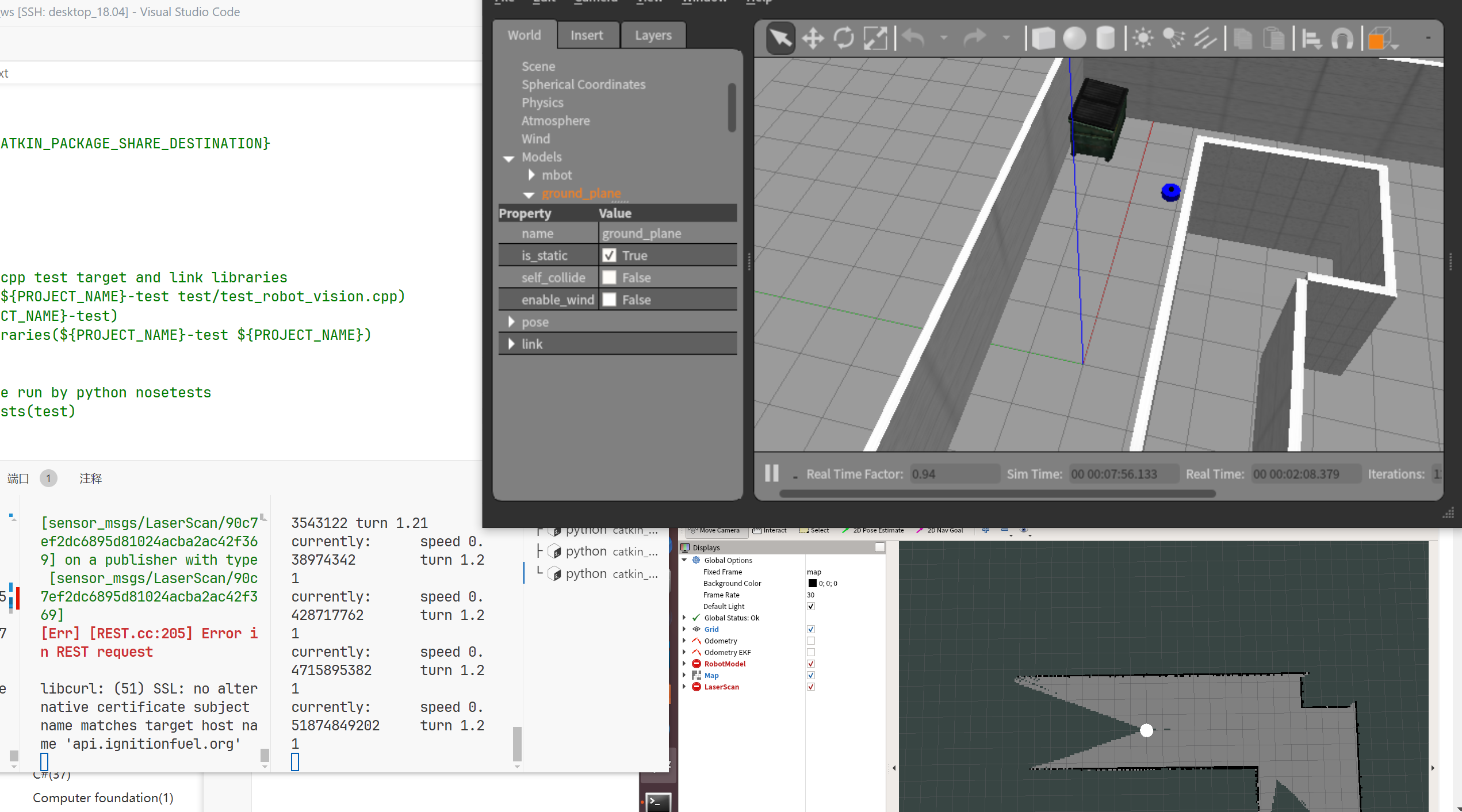Activate the Translate mode tool in Gazebo
This screenshot has height=812, width=1462.
tap(813, 39)
